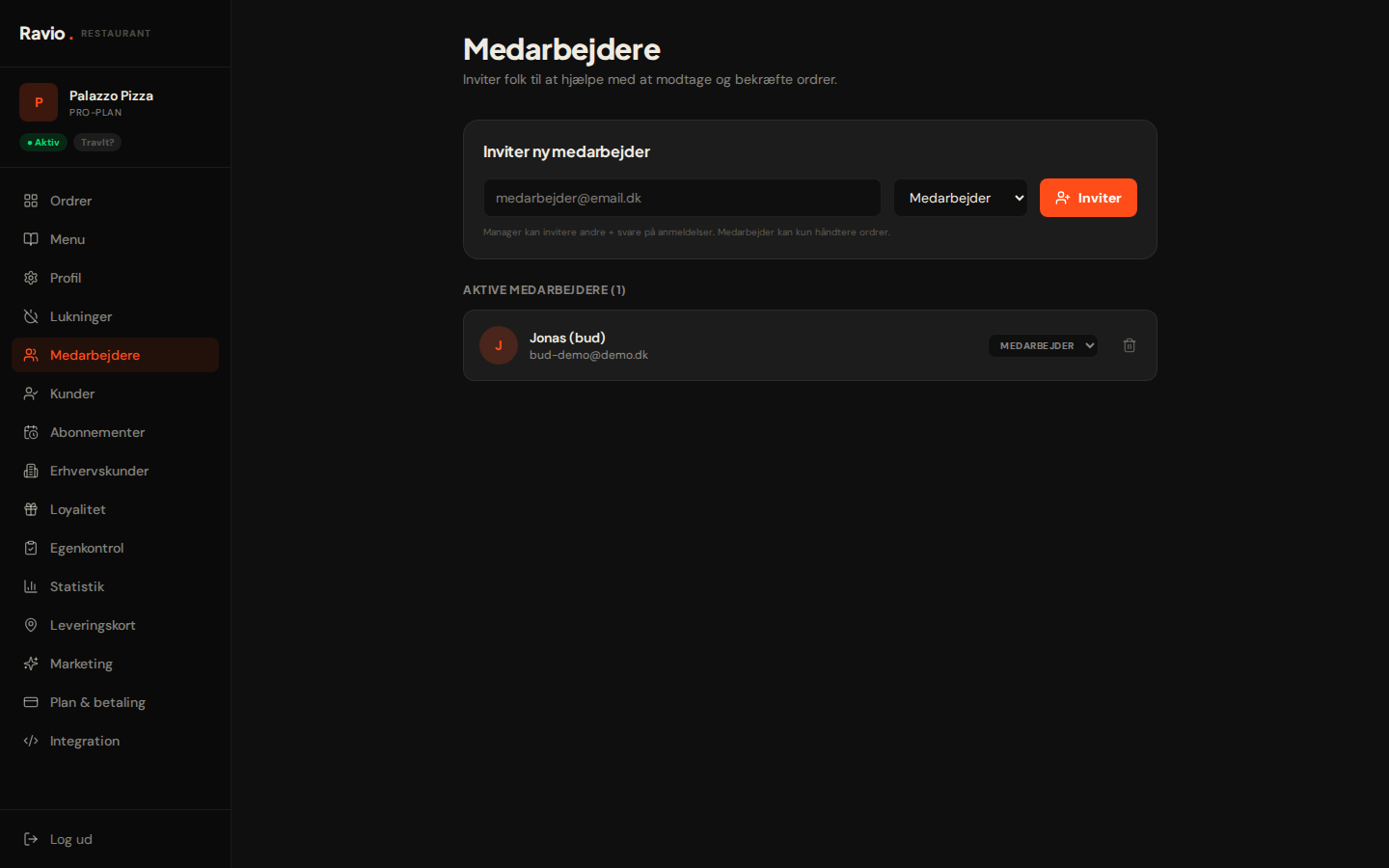
Task: Click the name Jonas (bud)
Action: tap(567, 338)
